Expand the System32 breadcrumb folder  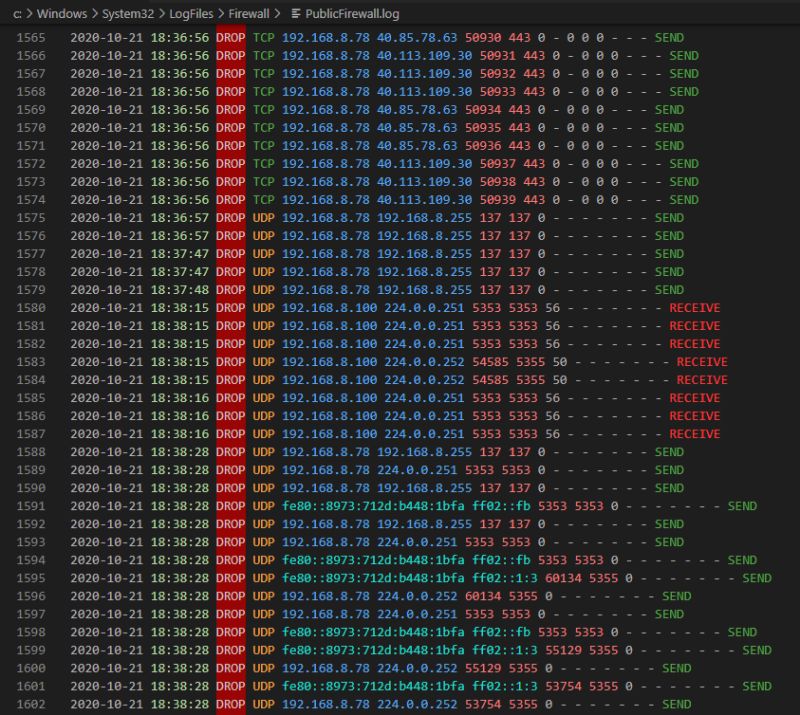coord(128,14)
